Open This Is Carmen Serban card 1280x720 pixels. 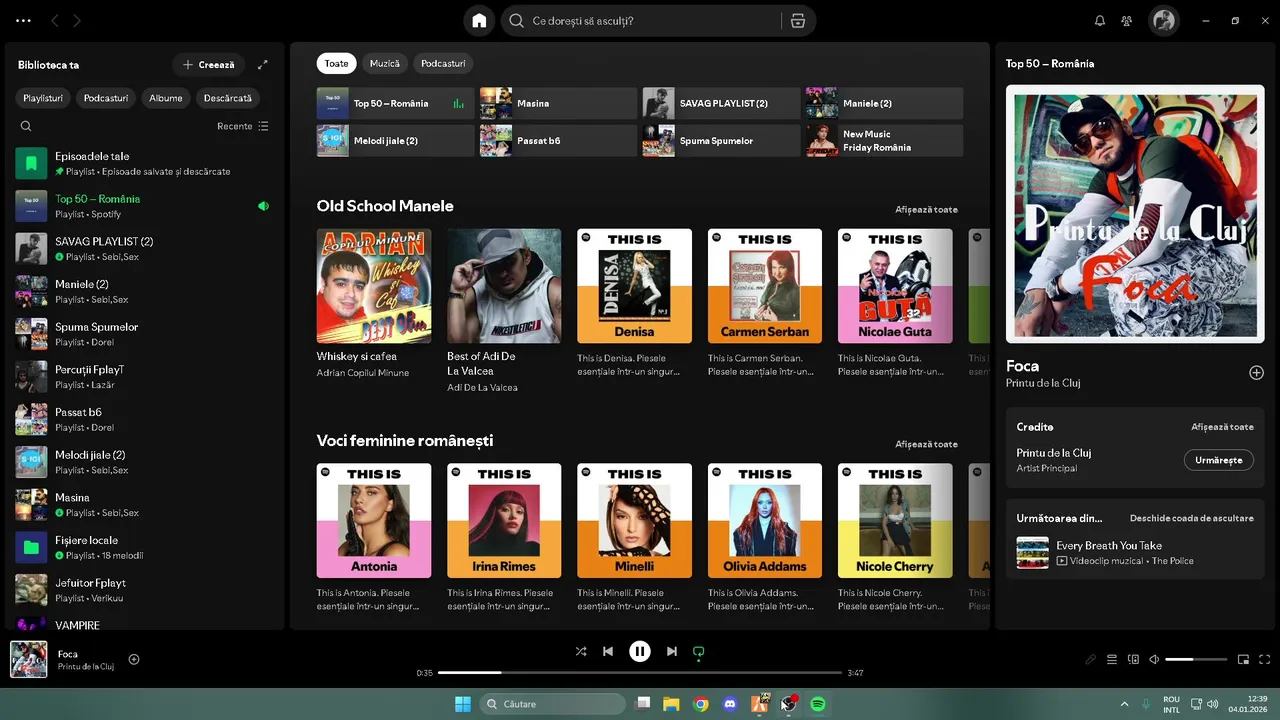(765, 286)
